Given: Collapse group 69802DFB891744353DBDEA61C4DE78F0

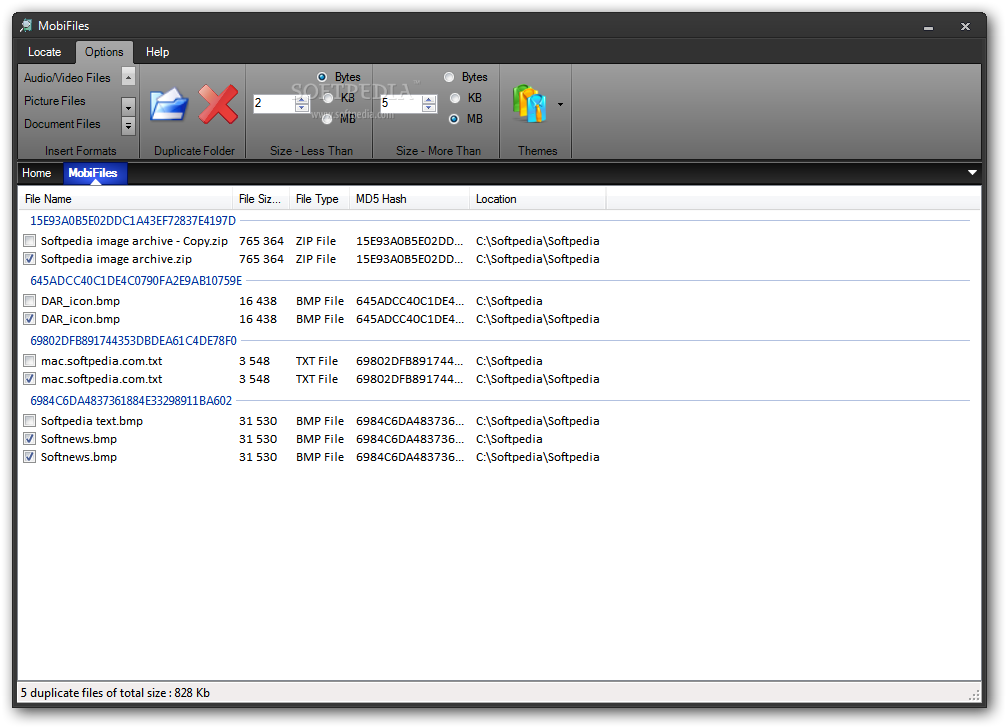Looking at the screenshot, I should tap(134, 341).
